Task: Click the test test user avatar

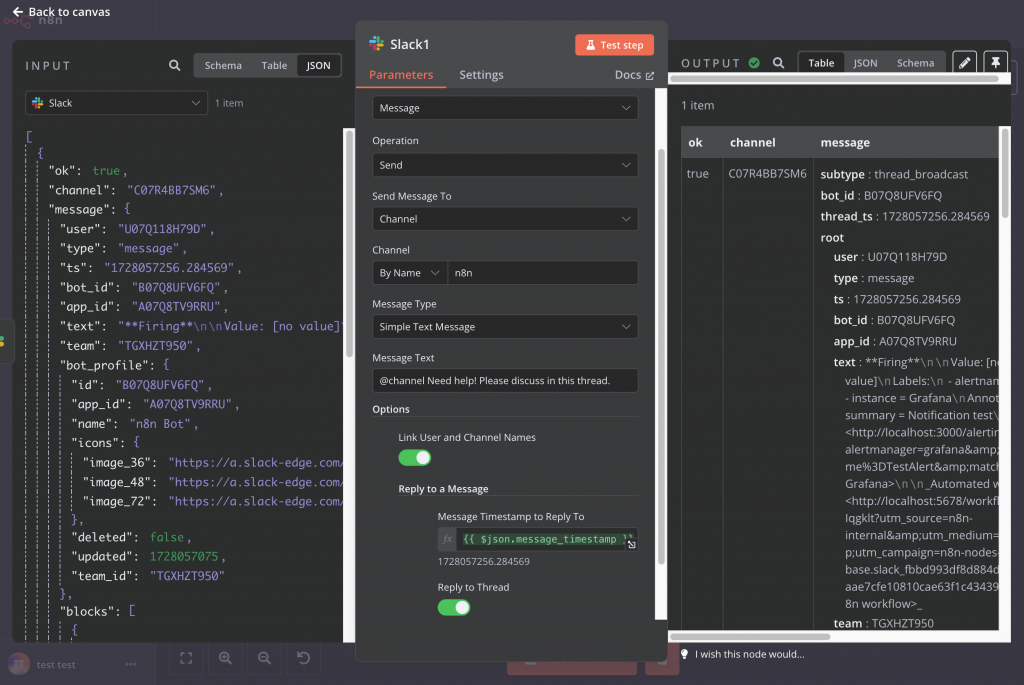Action: [19, 664]
